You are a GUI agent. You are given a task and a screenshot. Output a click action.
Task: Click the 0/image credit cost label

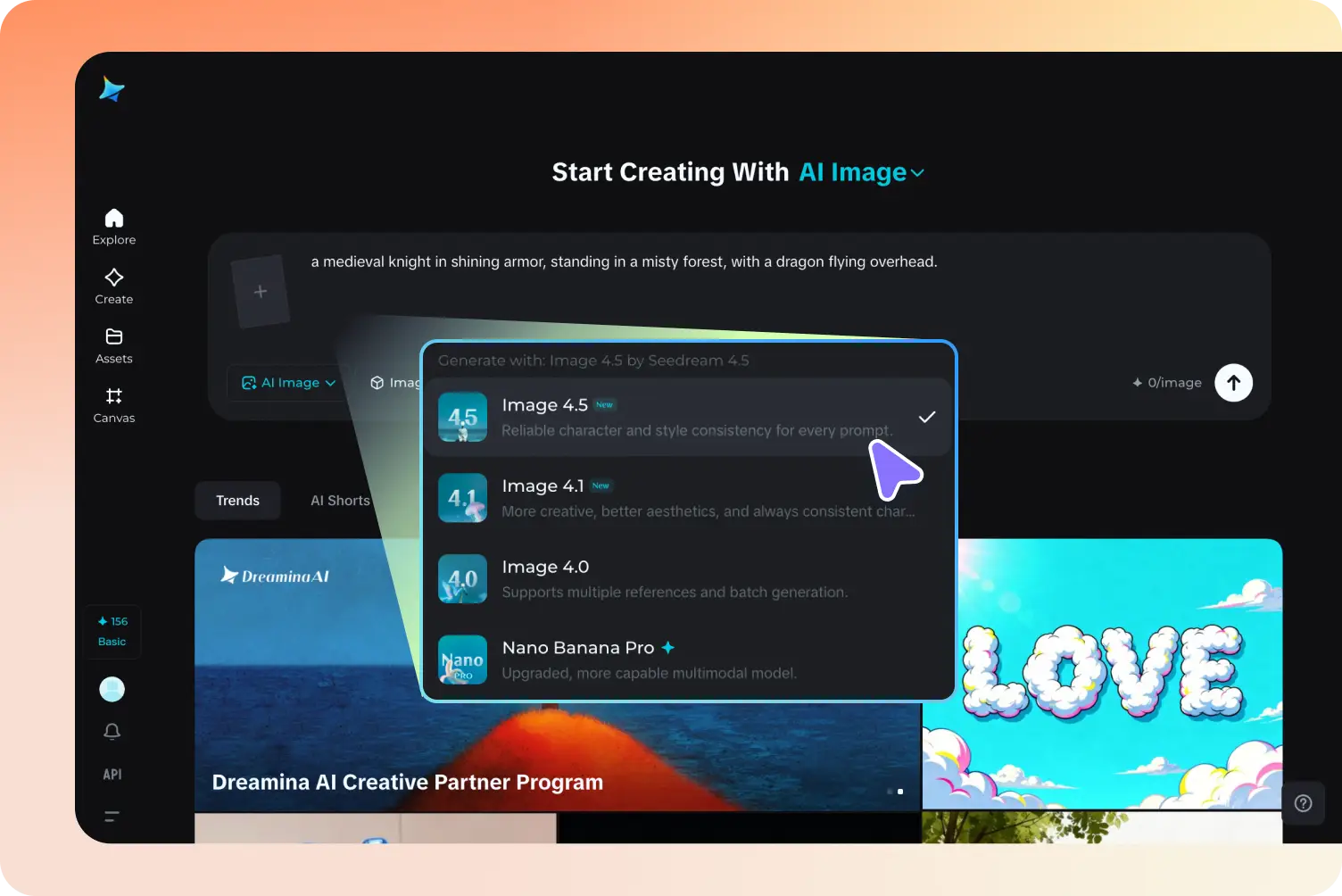pos(1167,383)
